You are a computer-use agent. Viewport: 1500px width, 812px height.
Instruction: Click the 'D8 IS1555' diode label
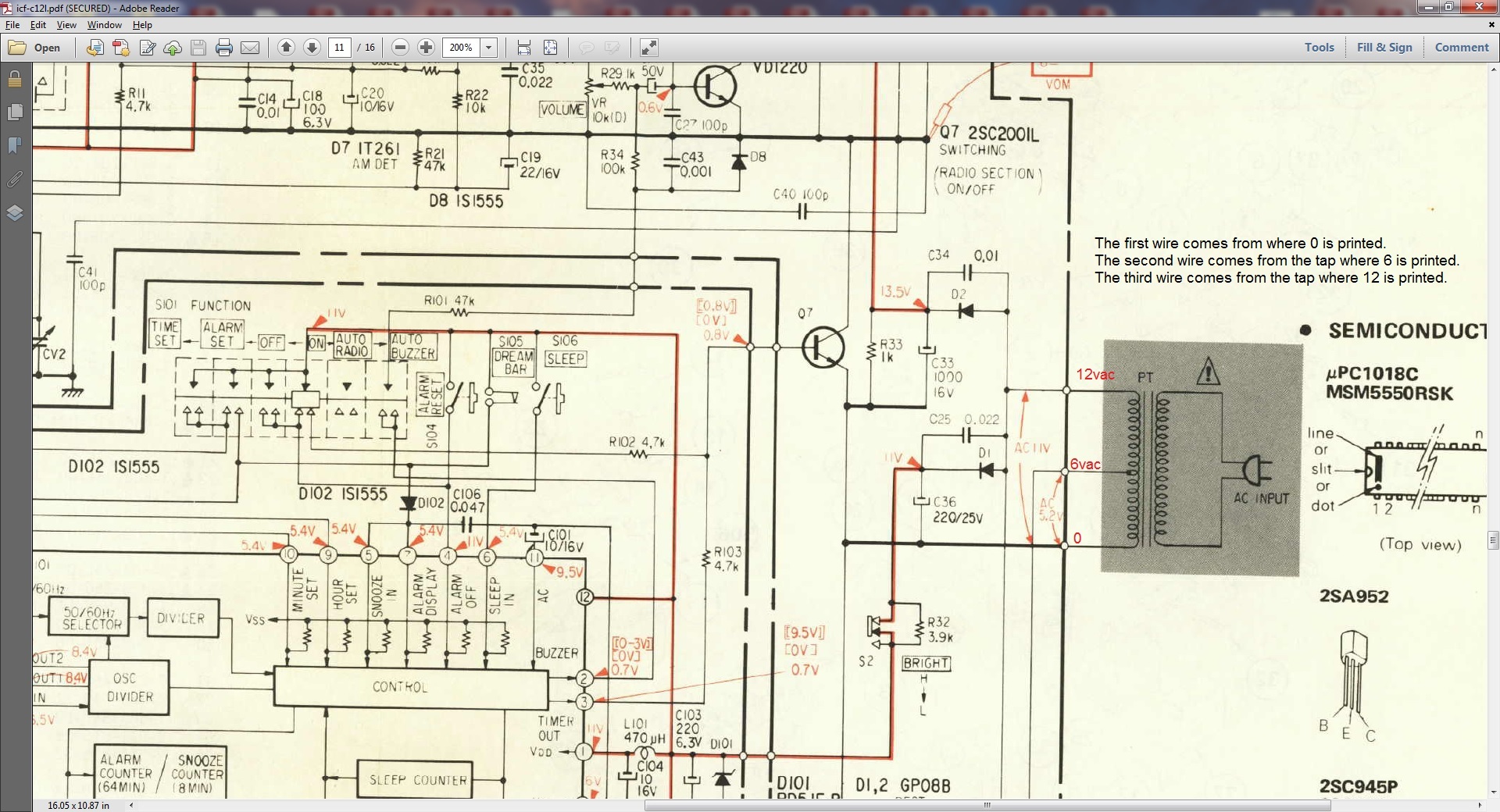point(466,201)
